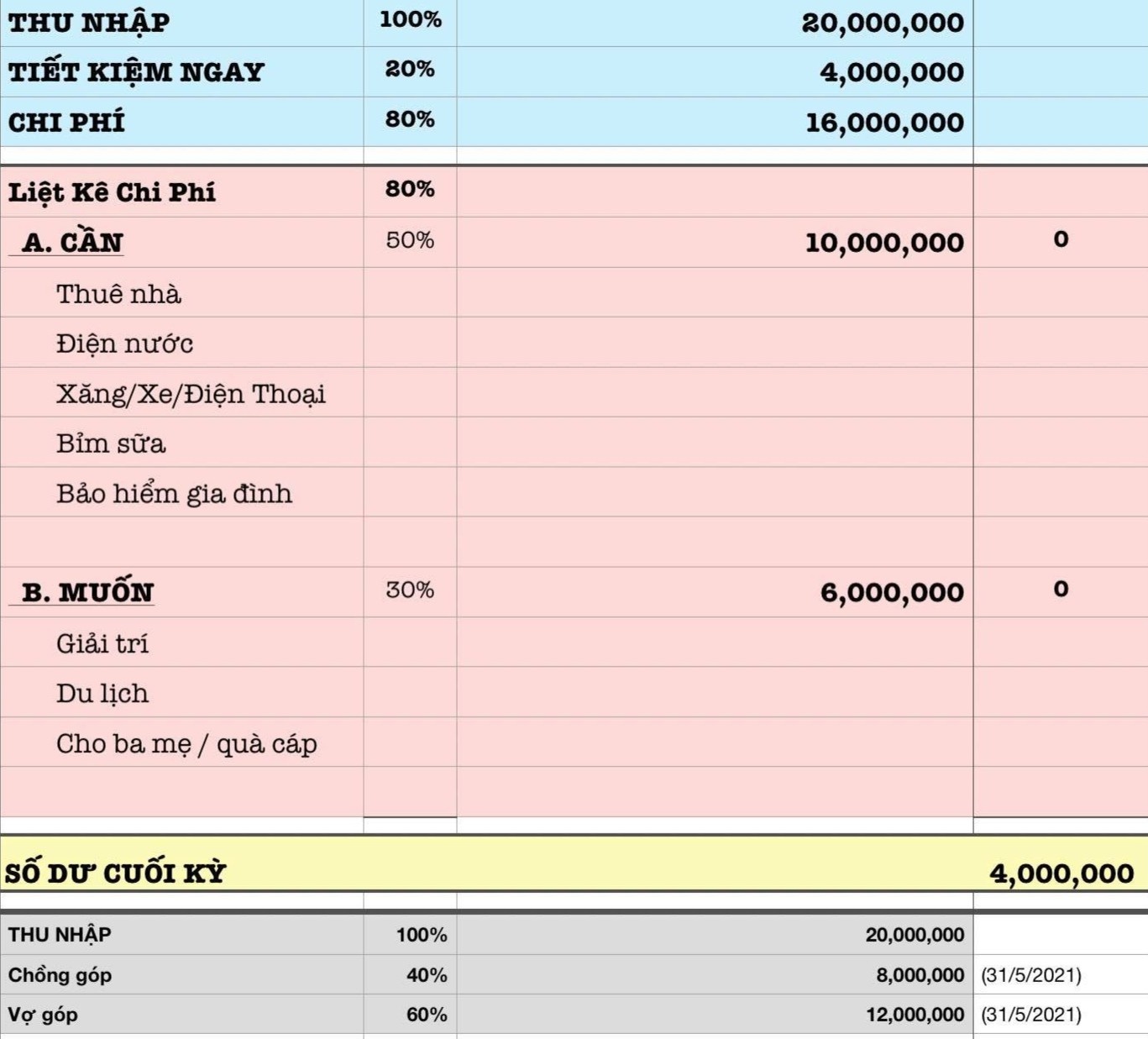This screenshot has height=1039, width=1148.
Task: Click the Bỉm sữa expense label
Action: pyautogui.click(x=111, y=443)
